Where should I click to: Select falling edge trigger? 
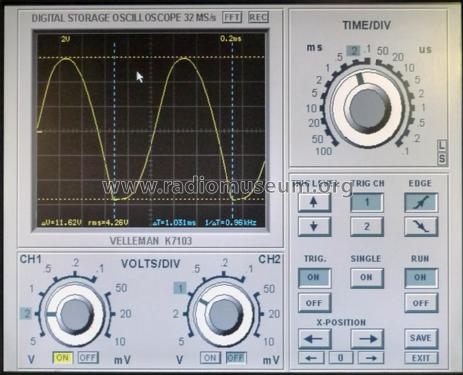pyautogui.click(x=421, y=226)
